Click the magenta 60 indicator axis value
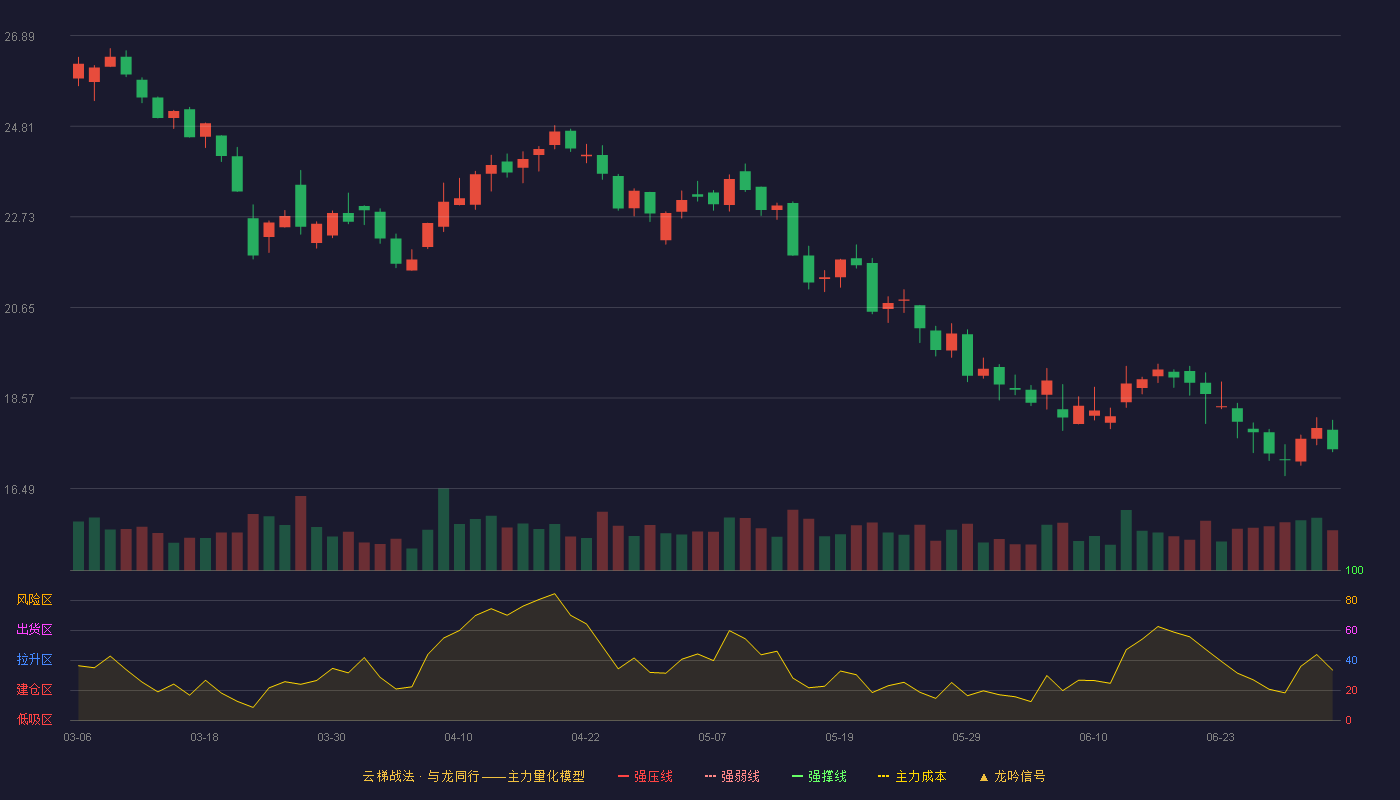 1351,631
